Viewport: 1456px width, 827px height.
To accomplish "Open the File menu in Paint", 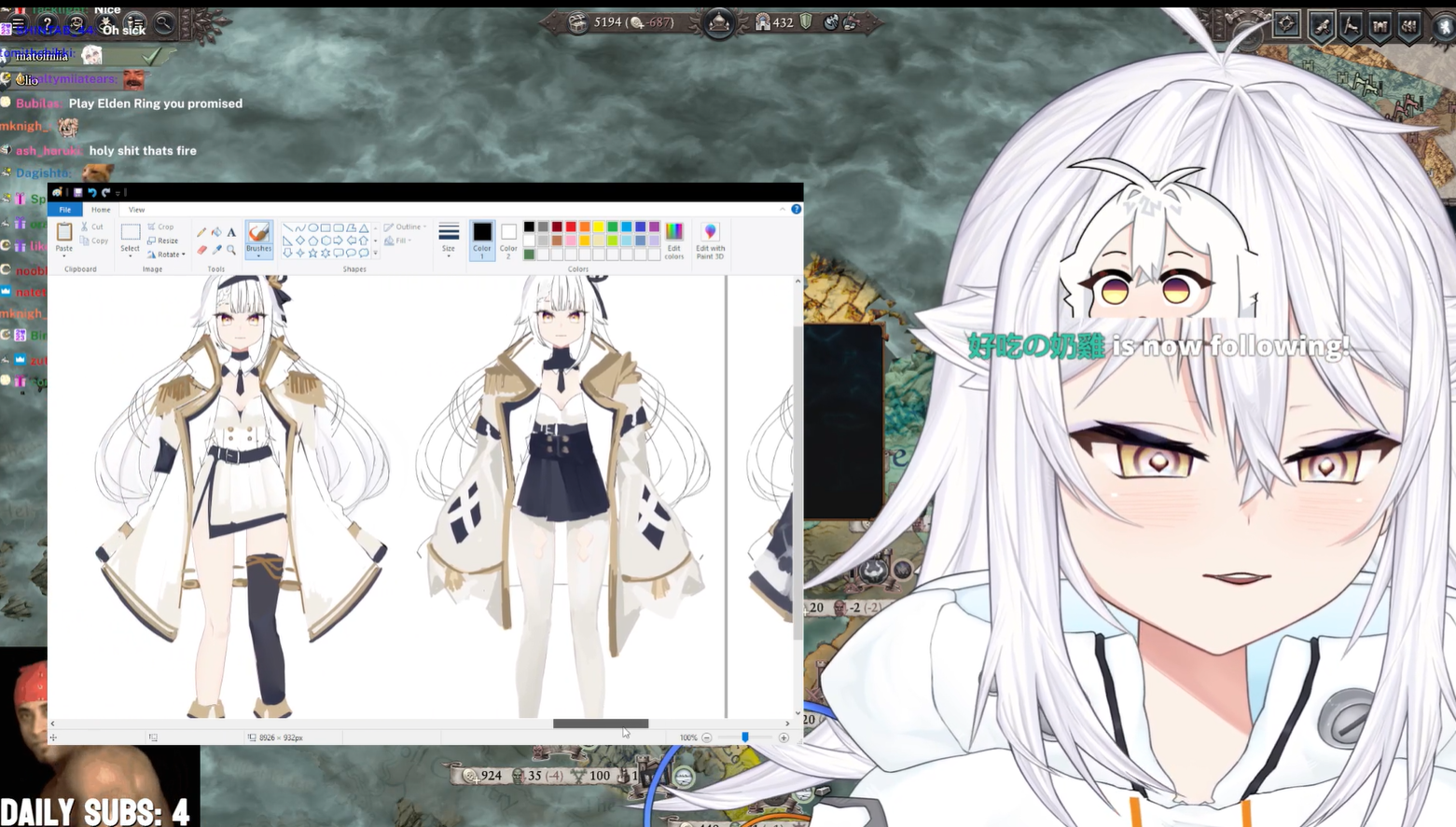I will pyautogui.click(x=65, y=210).
